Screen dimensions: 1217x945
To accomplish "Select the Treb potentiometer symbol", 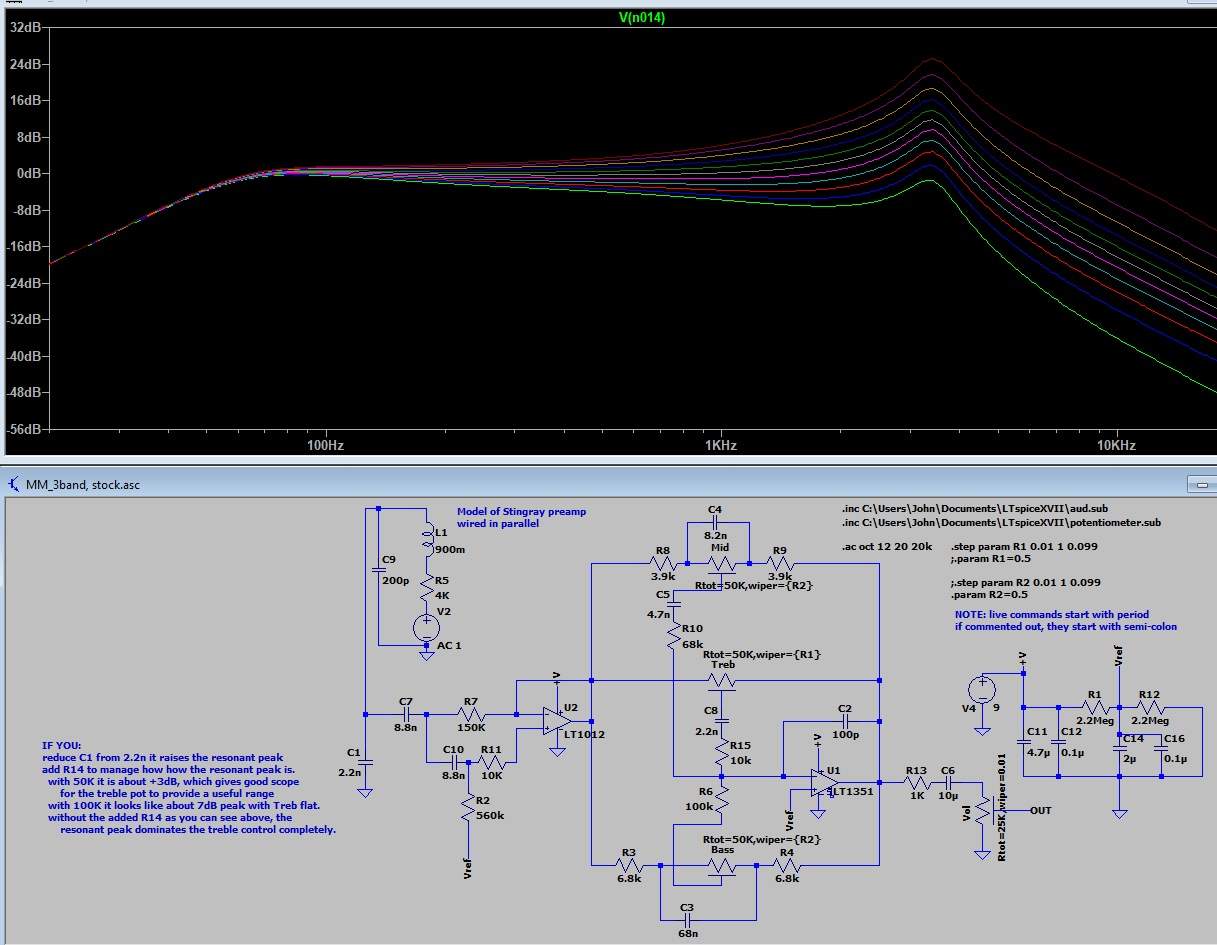I will coord(722,680).
